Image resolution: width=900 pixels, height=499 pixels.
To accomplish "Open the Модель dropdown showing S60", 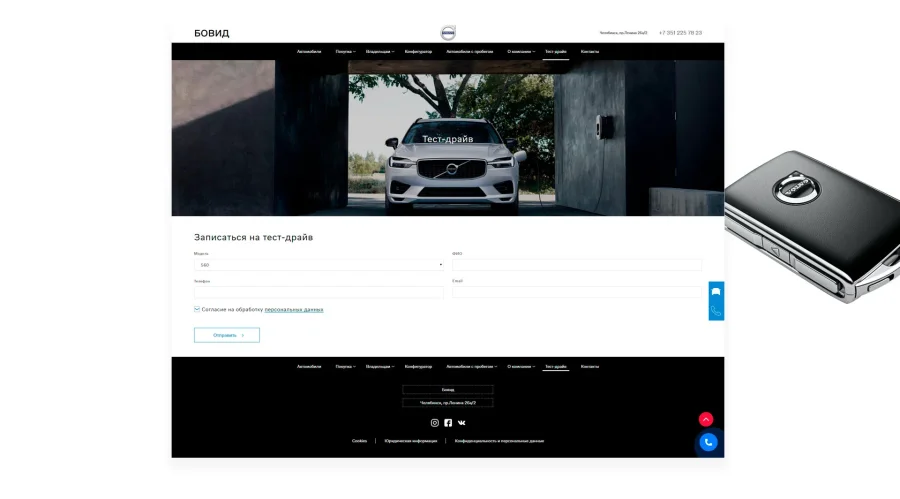I will [x=319, y=265].
